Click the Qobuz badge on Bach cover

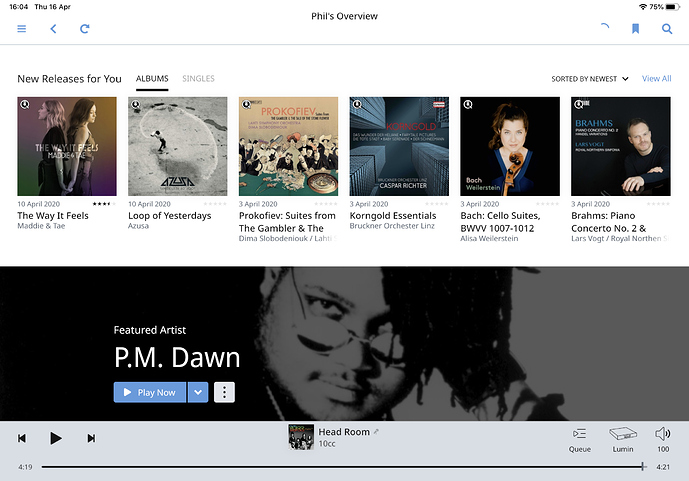(x=468, y=105)
